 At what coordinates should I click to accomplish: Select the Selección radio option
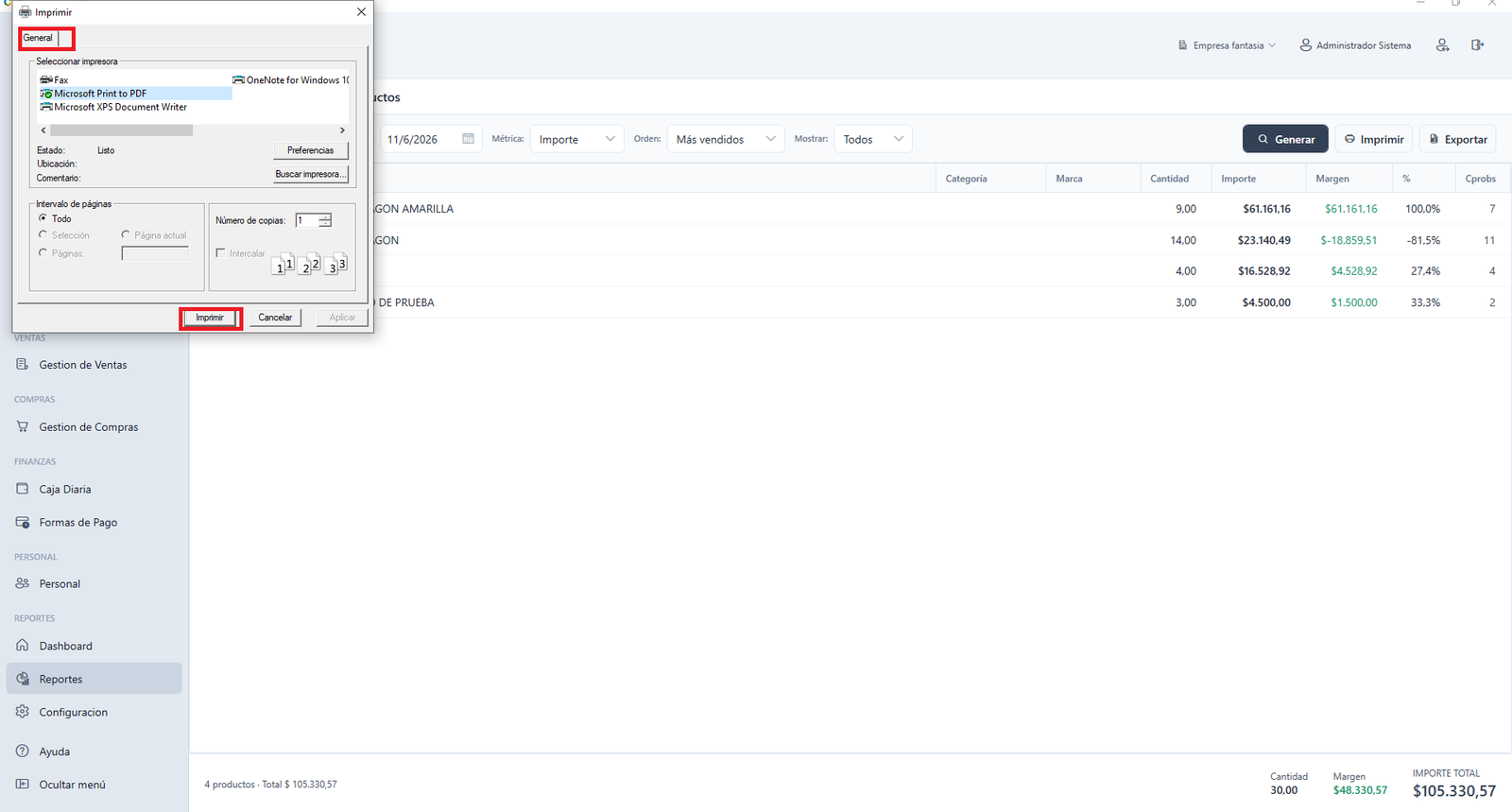pyautogui.click(x=43, y=234)
